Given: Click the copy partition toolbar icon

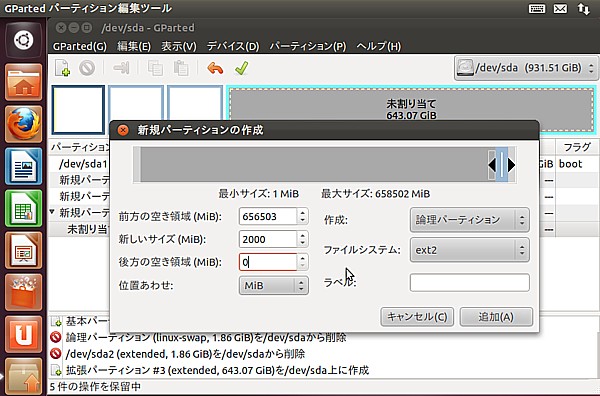Looking at the screenshot, I should (155, 68).
